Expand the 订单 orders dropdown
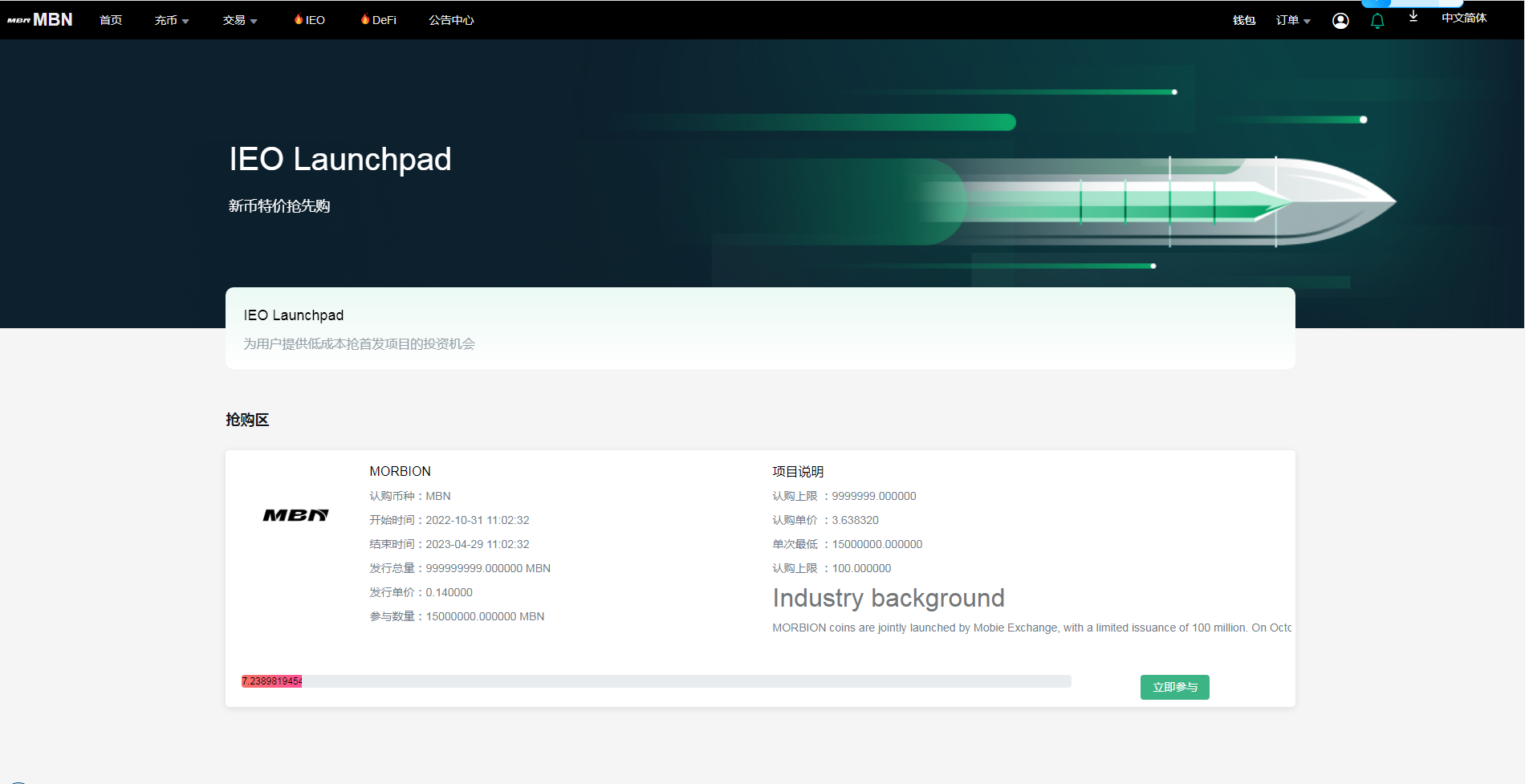 click(1293, 20)
